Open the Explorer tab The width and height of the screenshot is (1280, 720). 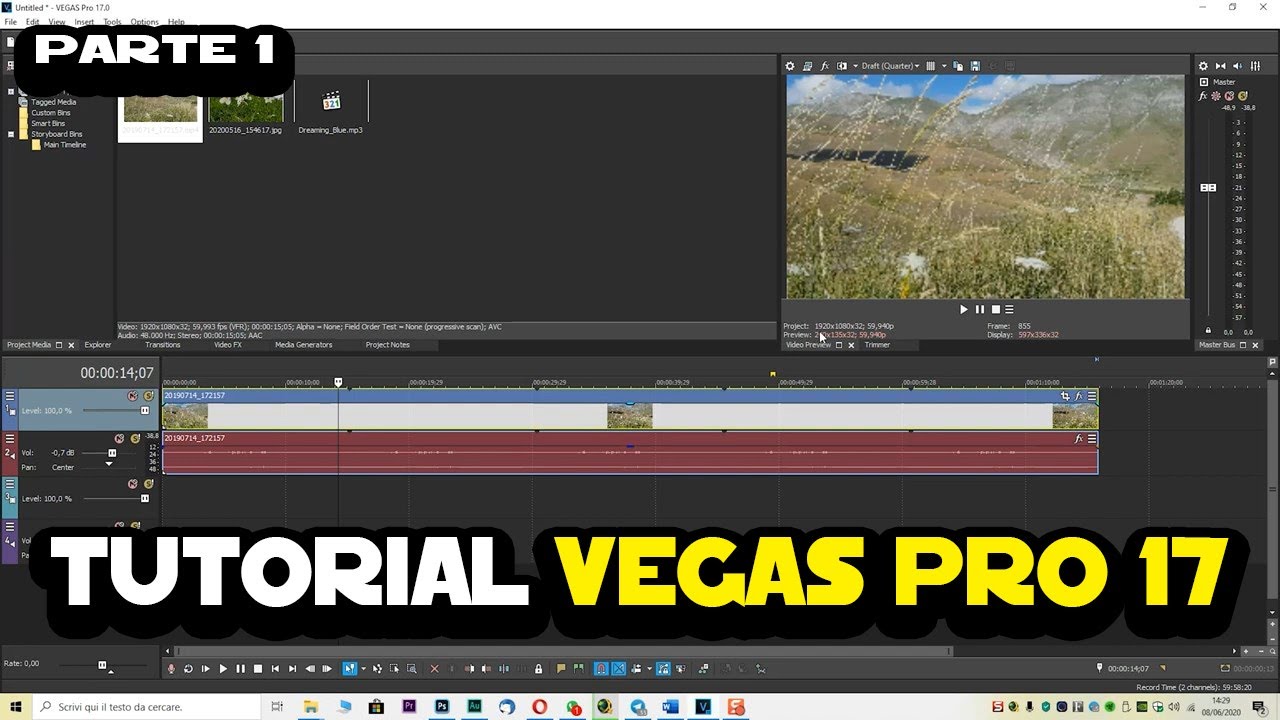click(98, 345)
